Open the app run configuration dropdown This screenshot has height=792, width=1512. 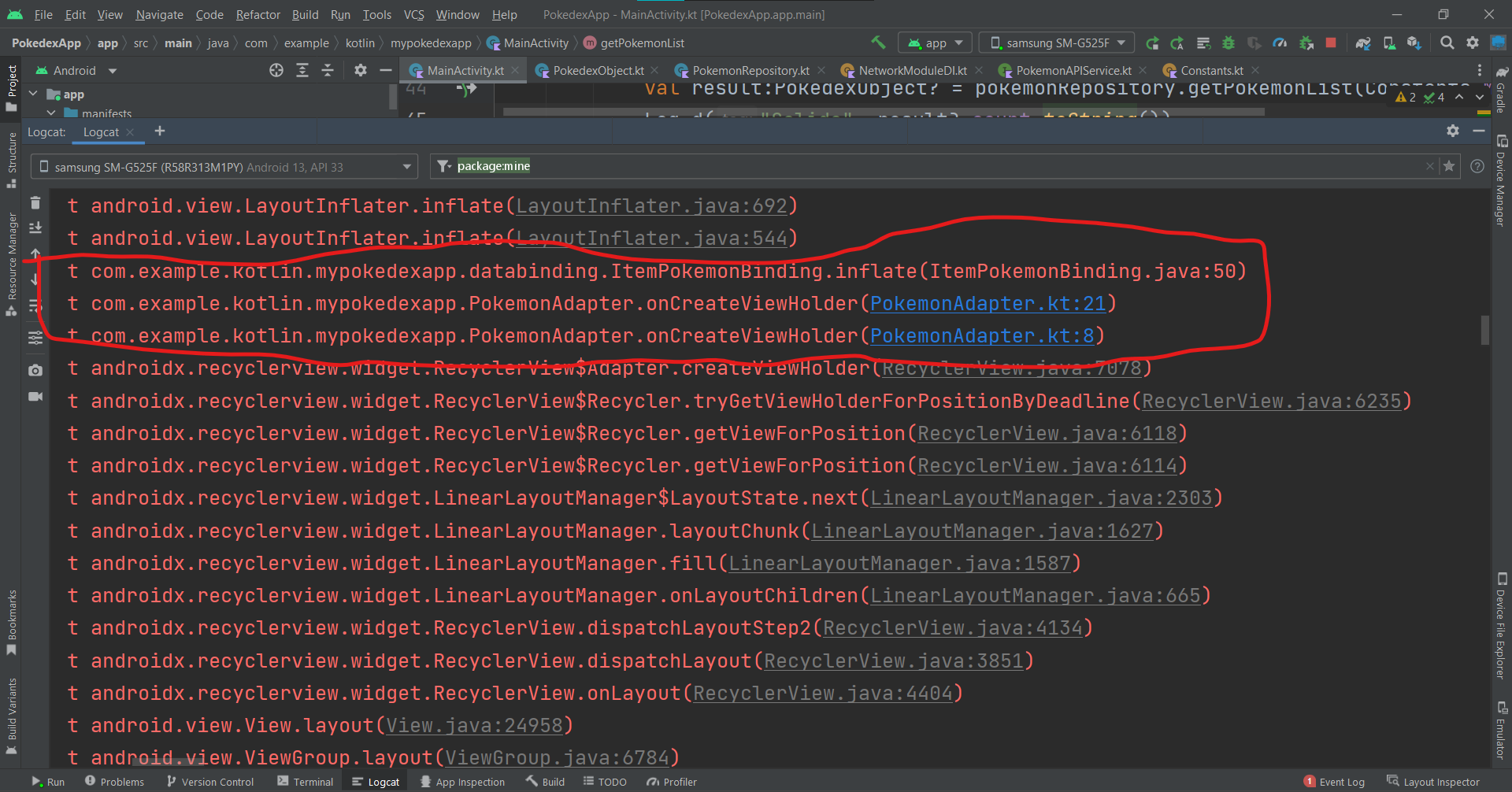click(936, 43)
